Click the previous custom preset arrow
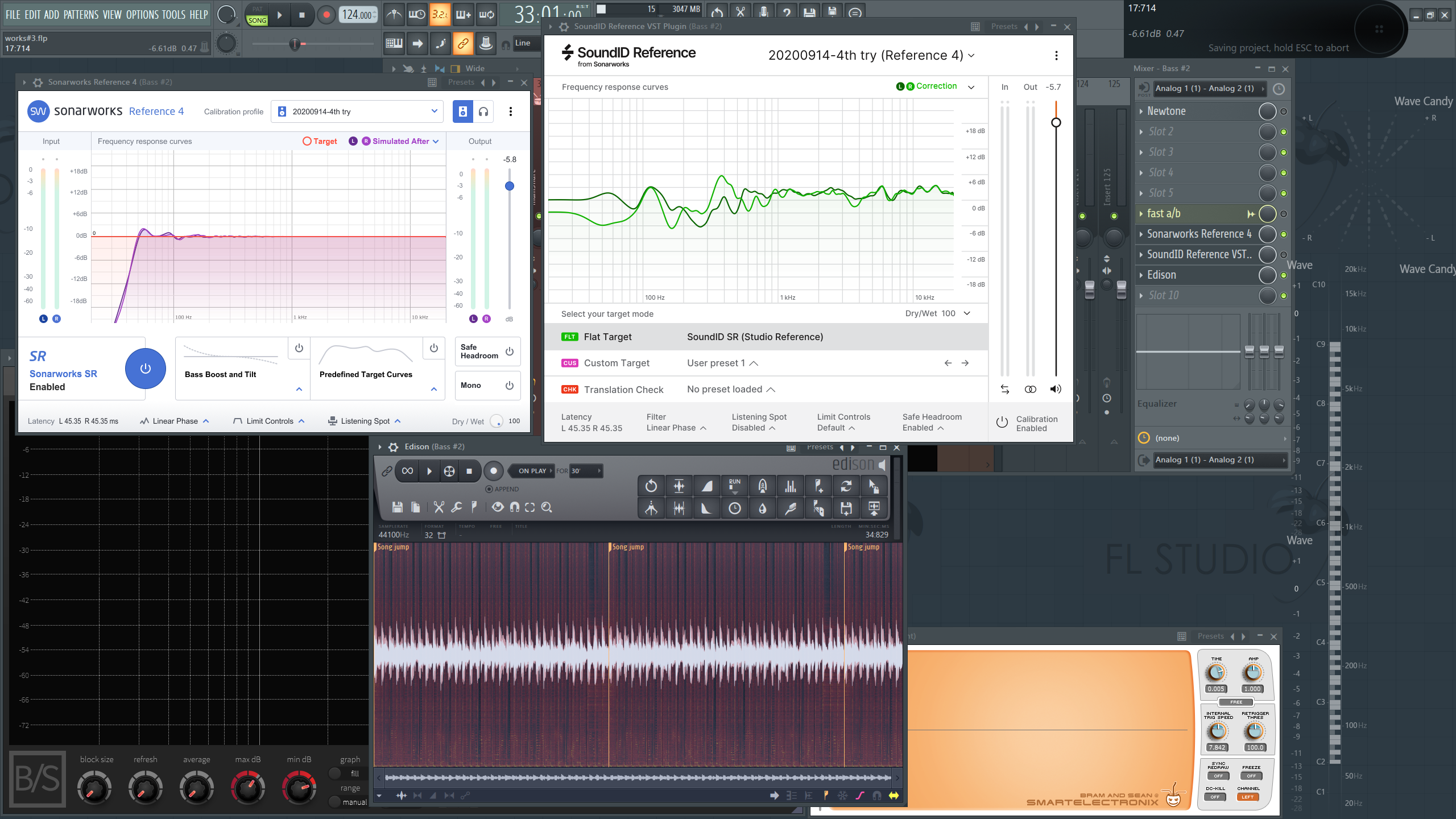The height and width of the screenshot is (819, 1456). coord(948,363)
